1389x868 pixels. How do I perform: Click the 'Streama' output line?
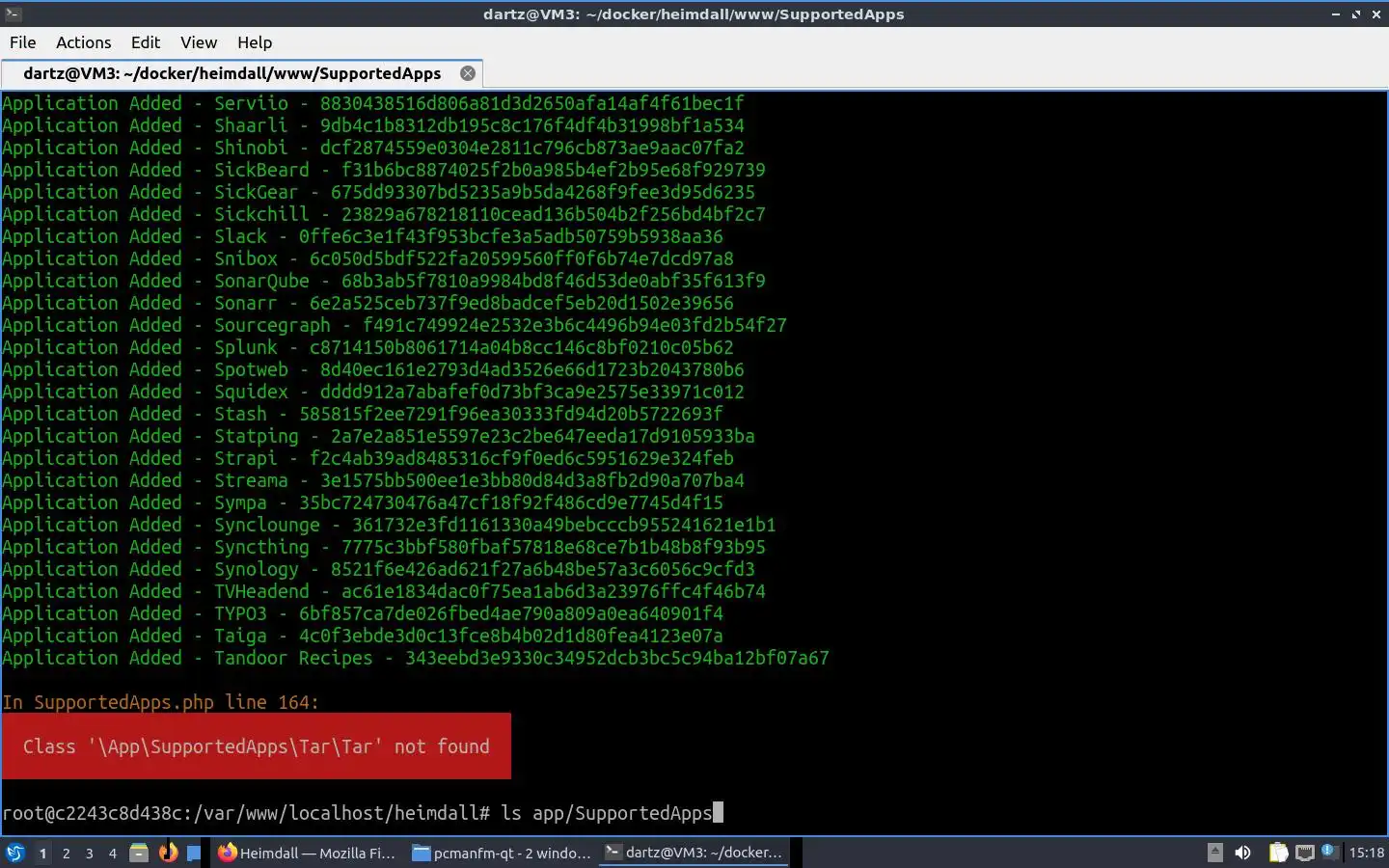click(x=373, y=480)
